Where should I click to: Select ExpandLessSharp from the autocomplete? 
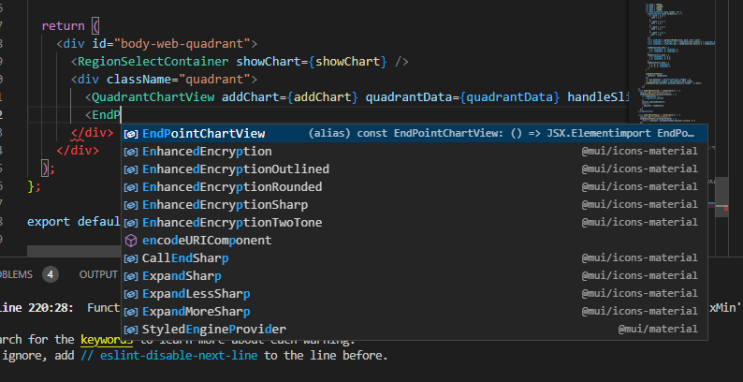tap(415, 293)
